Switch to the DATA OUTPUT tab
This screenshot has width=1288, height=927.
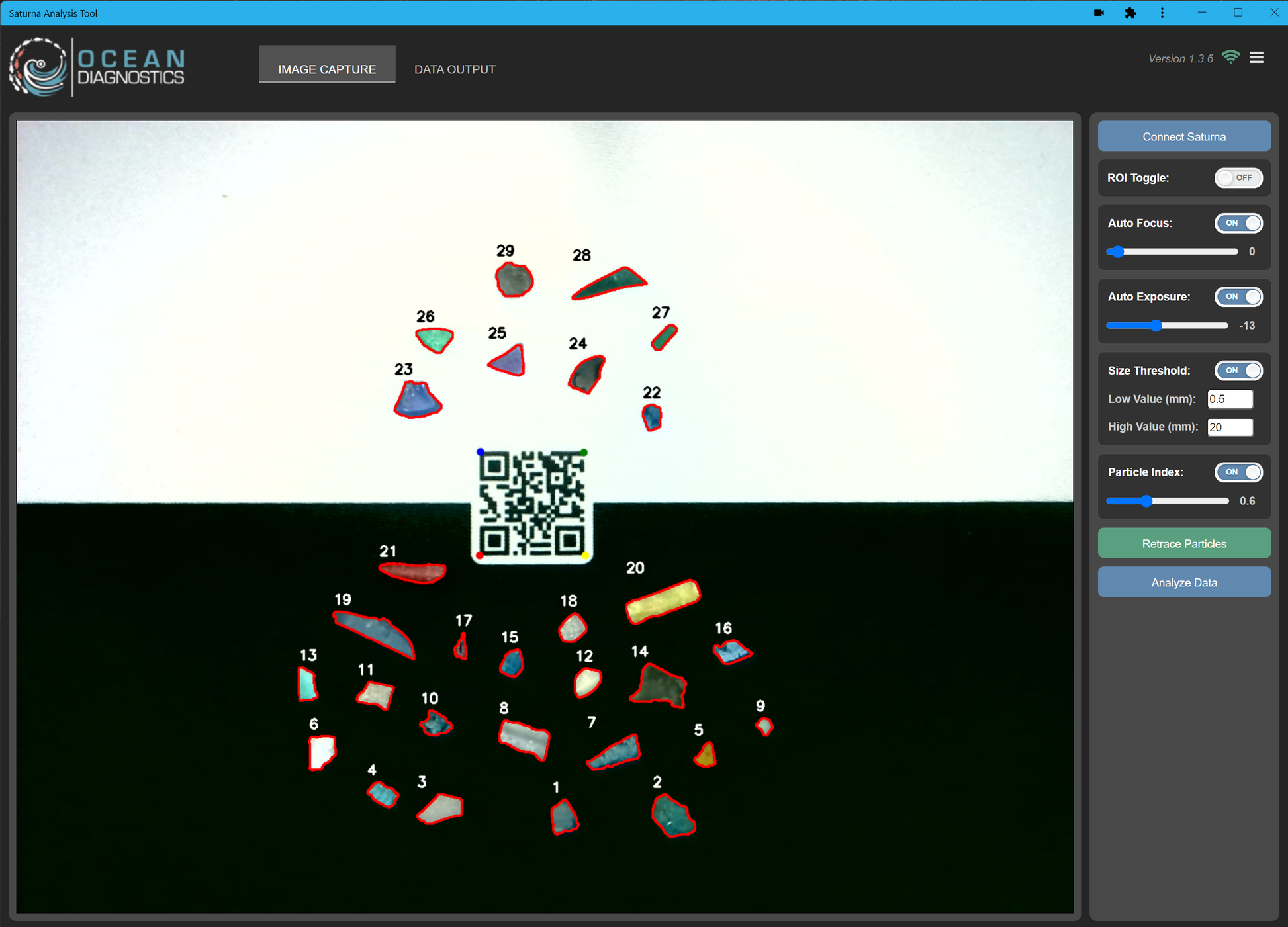click(x=455, y=69)
